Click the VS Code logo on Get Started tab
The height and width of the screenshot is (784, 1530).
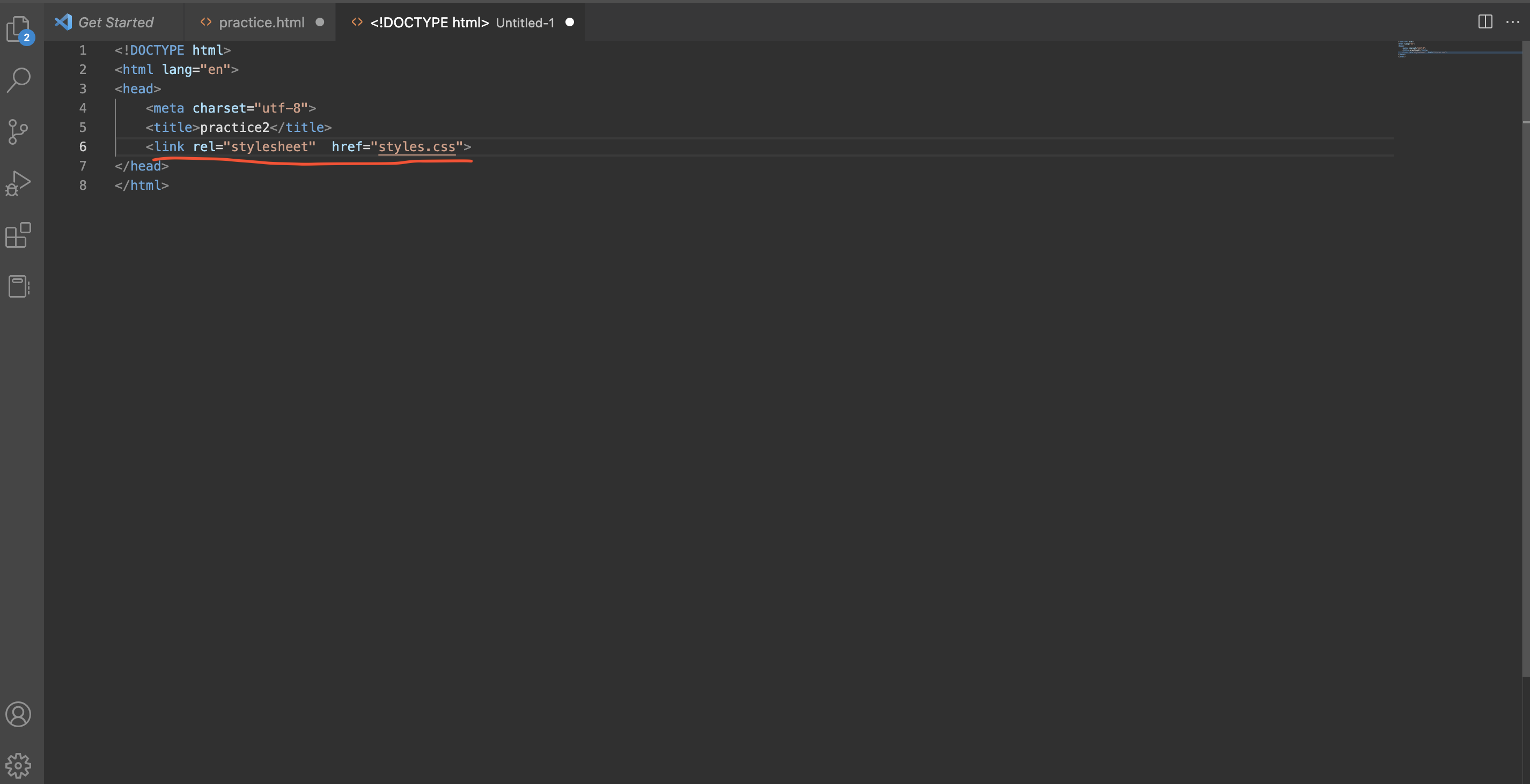pyautogui.click(x=63, y=22)
